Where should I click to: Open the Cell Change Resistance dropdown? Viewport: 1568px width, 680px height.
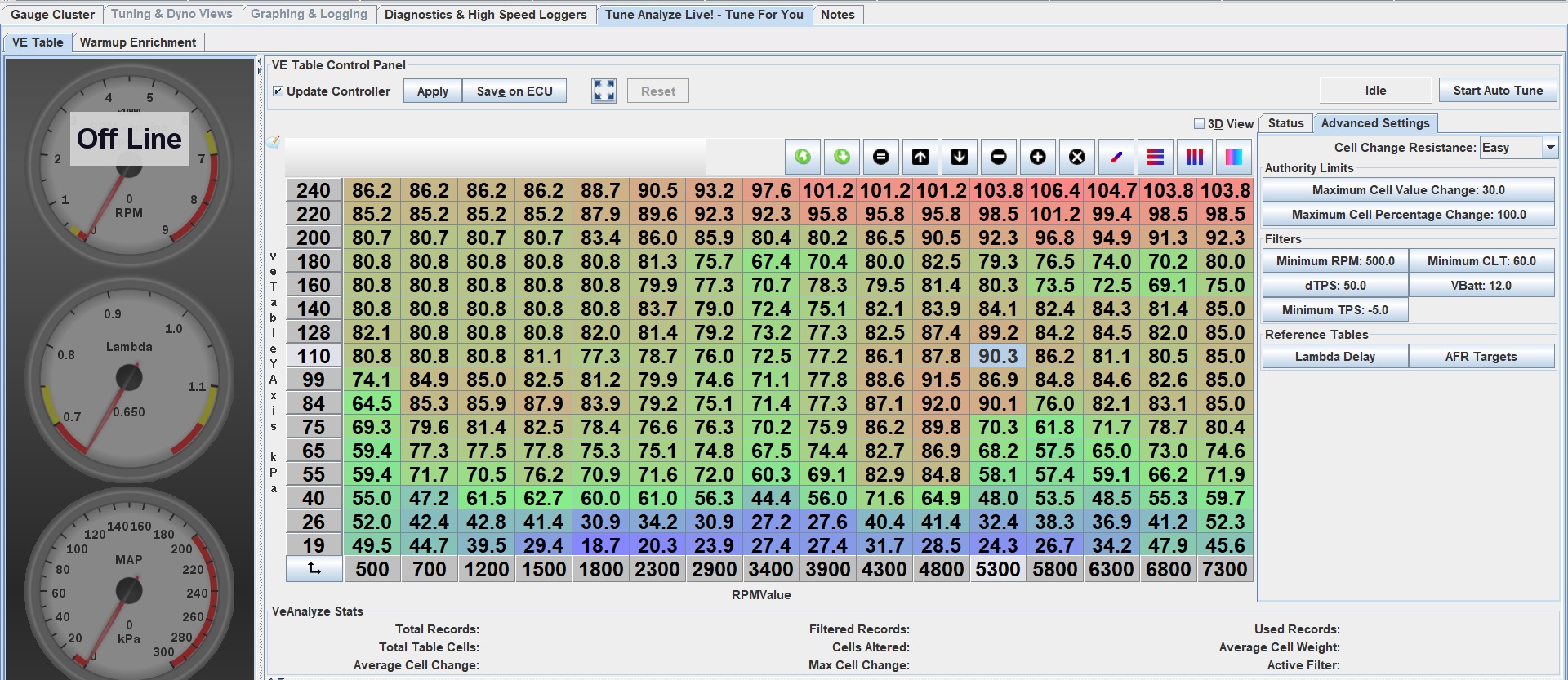click(1549, 148)
